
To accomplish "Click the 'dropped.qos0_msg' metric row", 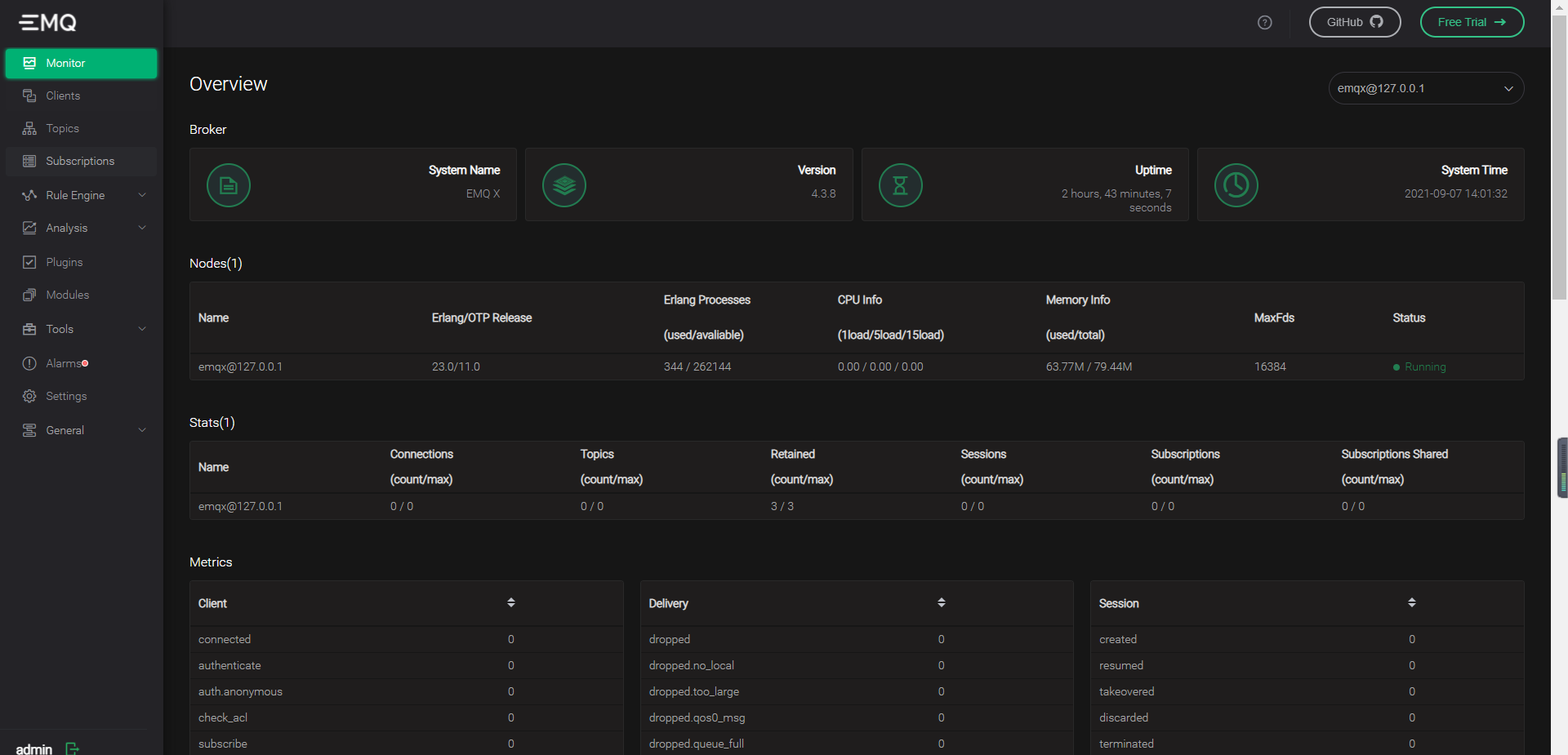I will click(857, 717).
